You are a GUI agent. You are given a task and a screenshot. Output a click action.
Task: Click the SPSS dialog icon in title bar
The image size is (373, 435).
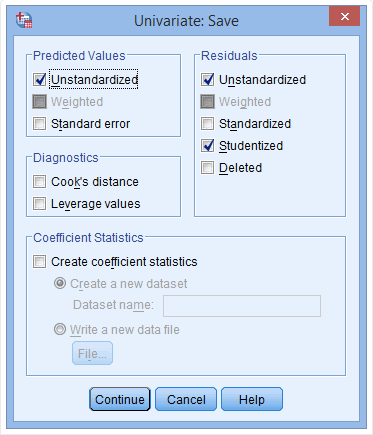pyautogui.click(x=24, y=20)
